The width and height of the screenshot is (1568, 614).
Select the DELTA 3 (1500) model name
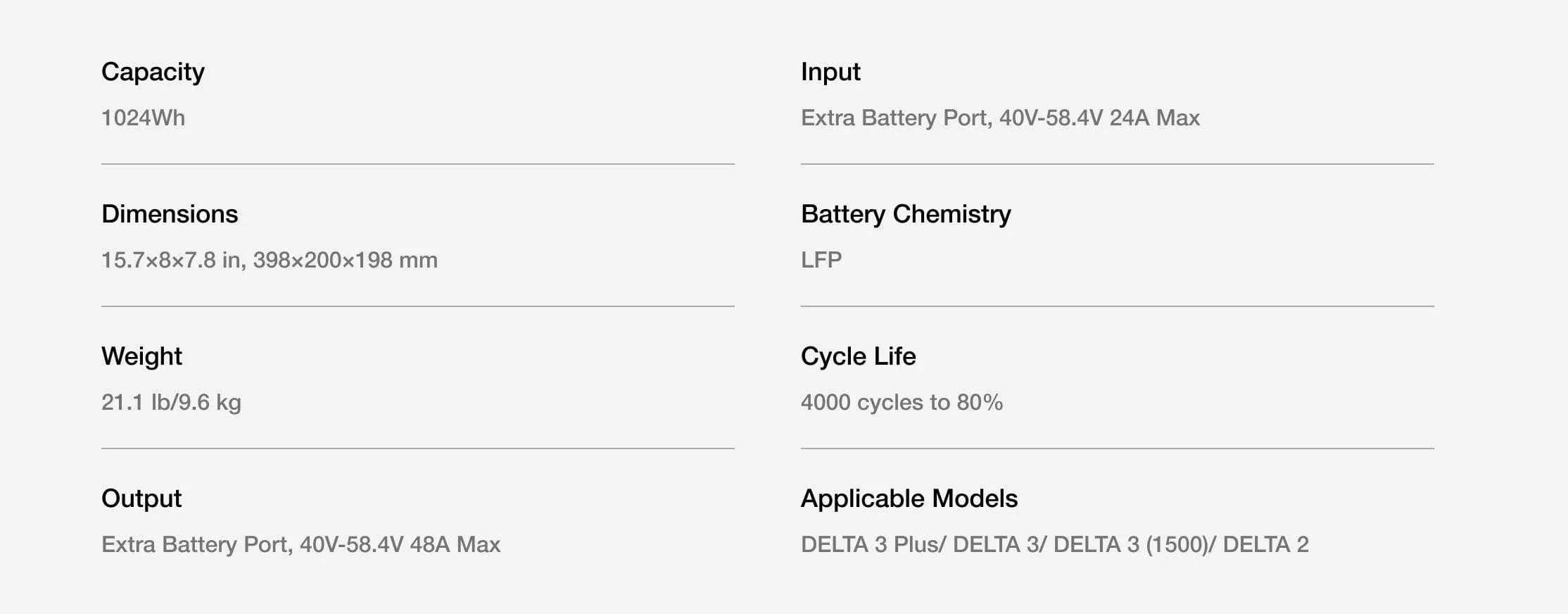(x=1130, y=544)
